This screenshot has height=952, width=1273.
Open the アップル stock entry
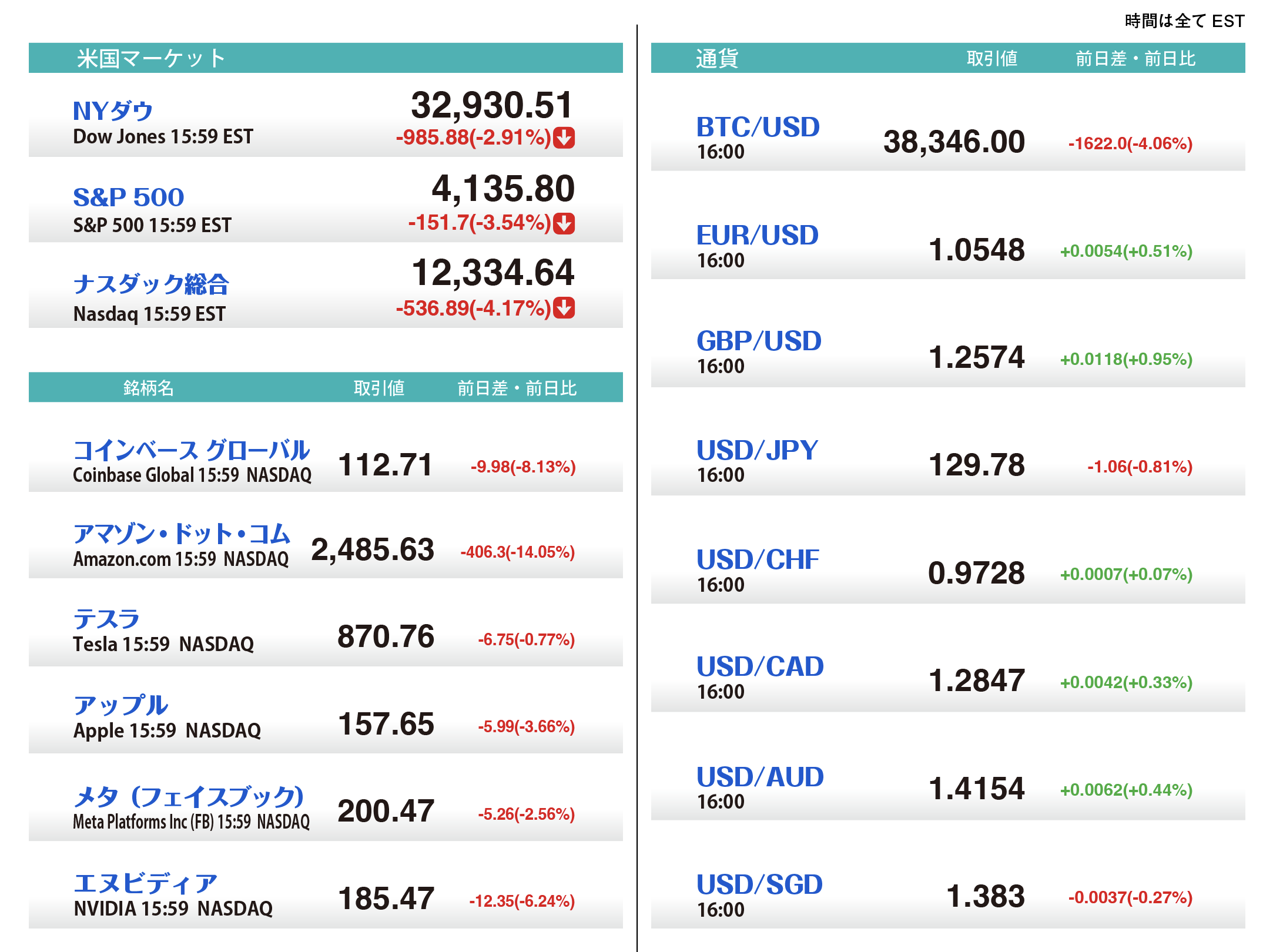(121, 705)
